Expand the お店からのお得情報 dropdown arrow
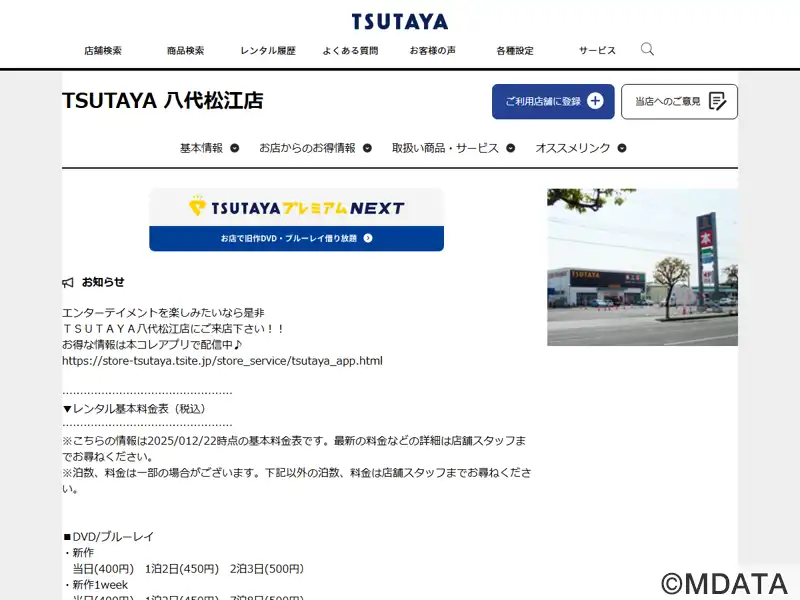800x600 pixels. [367, 148]
